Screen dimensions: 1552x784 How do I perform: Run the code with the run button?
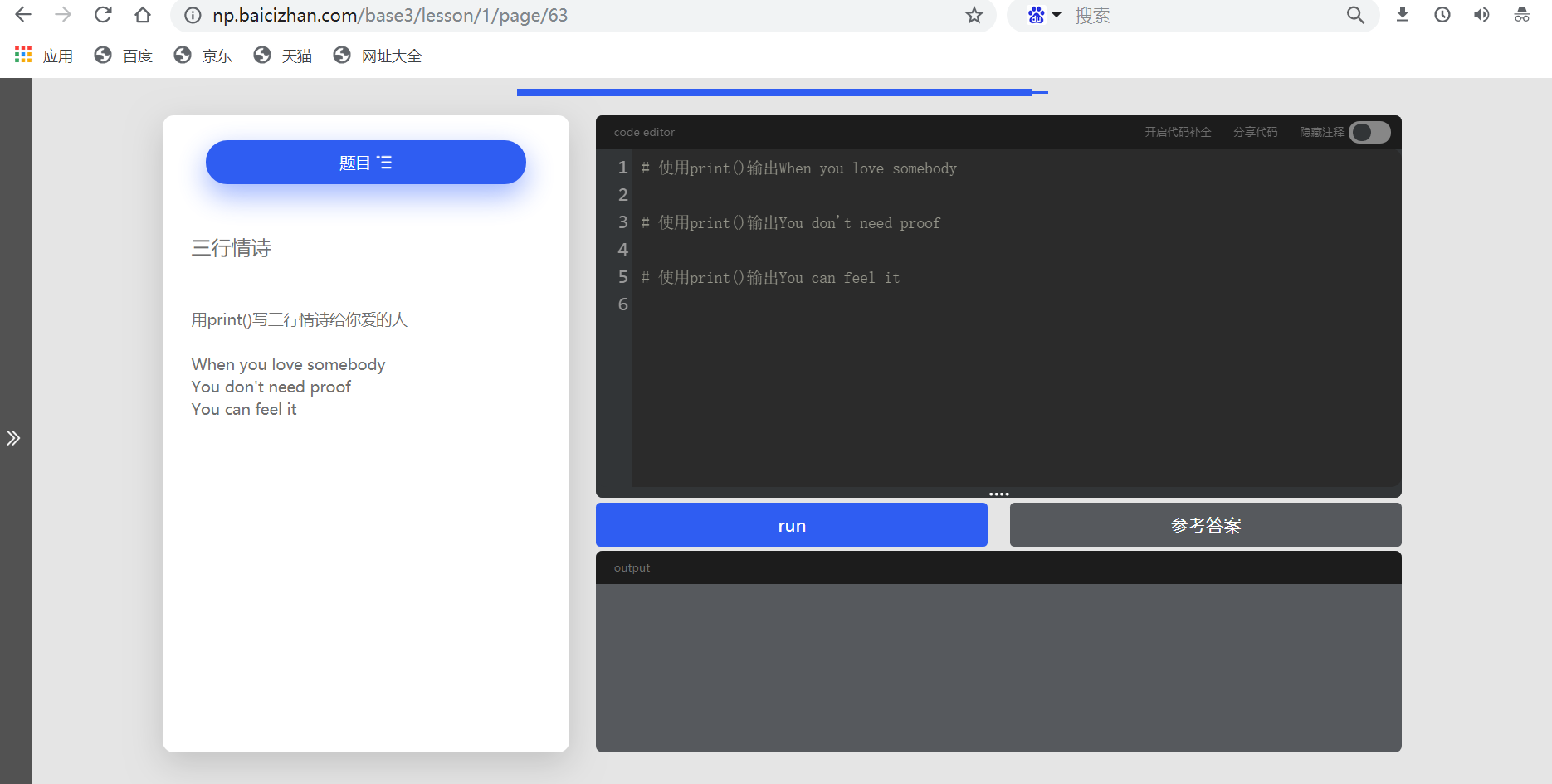pyautogui.click(x=792, y=525)
